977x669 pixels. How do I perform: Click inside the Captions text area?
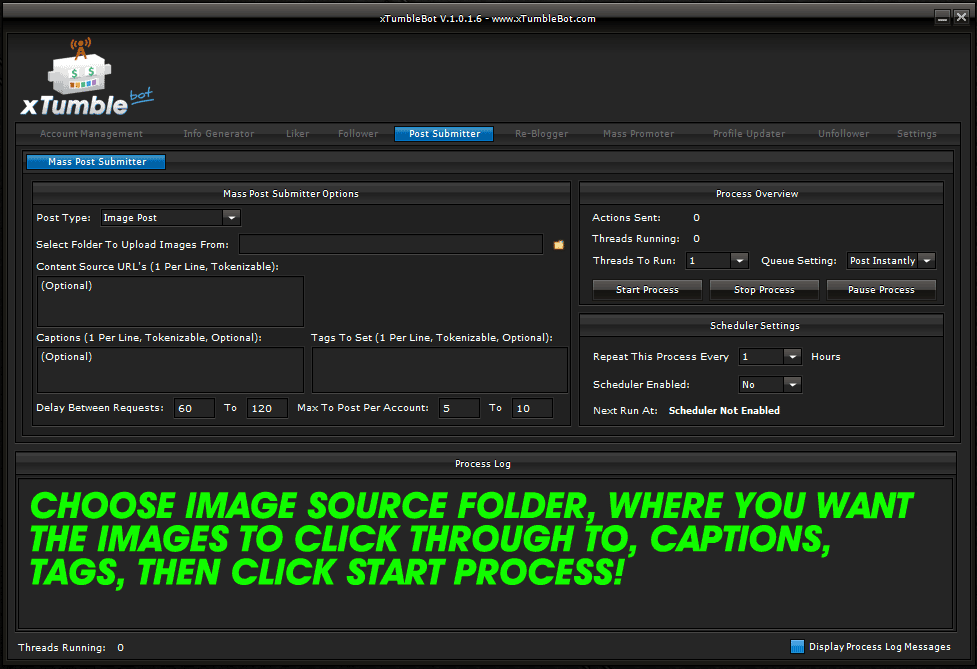(170, 370)
